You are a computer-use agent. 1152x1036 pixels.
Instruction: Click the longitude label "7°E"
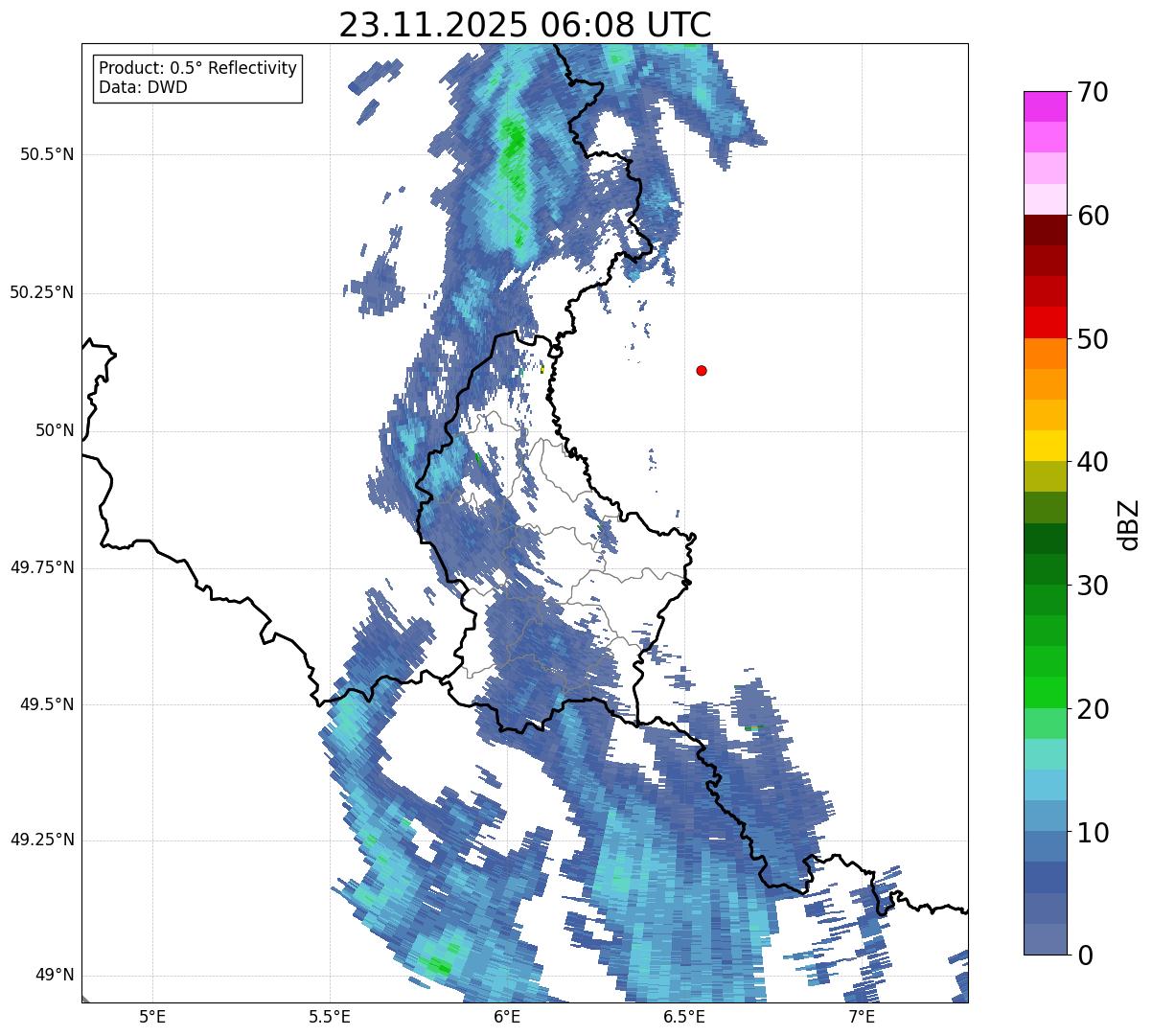pyautogui.click(x=862, y=1017)
